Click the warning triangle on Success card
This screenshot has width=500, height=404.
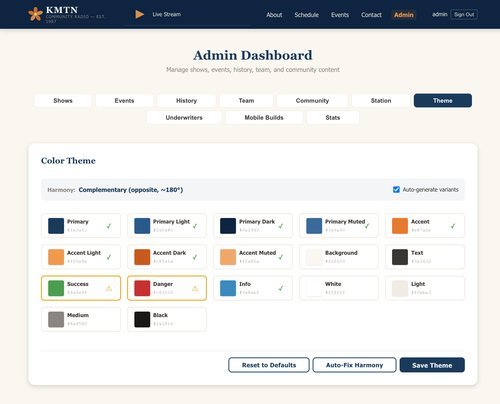[109, 288]
